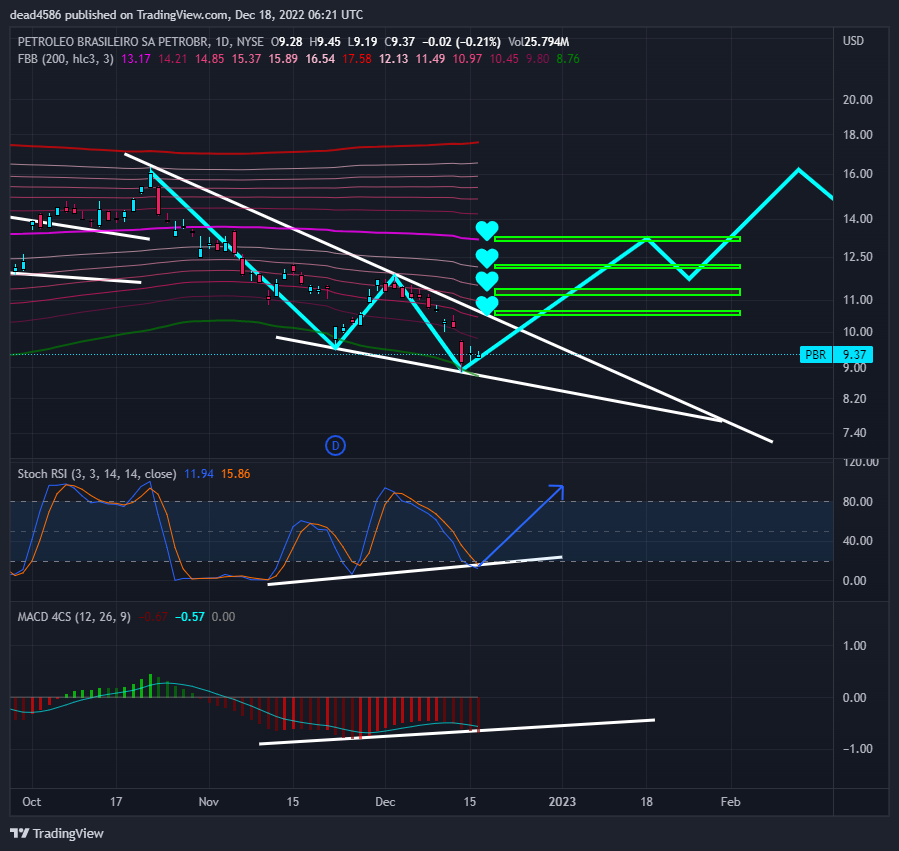Click the NYSE exchange label

[250, 42]
